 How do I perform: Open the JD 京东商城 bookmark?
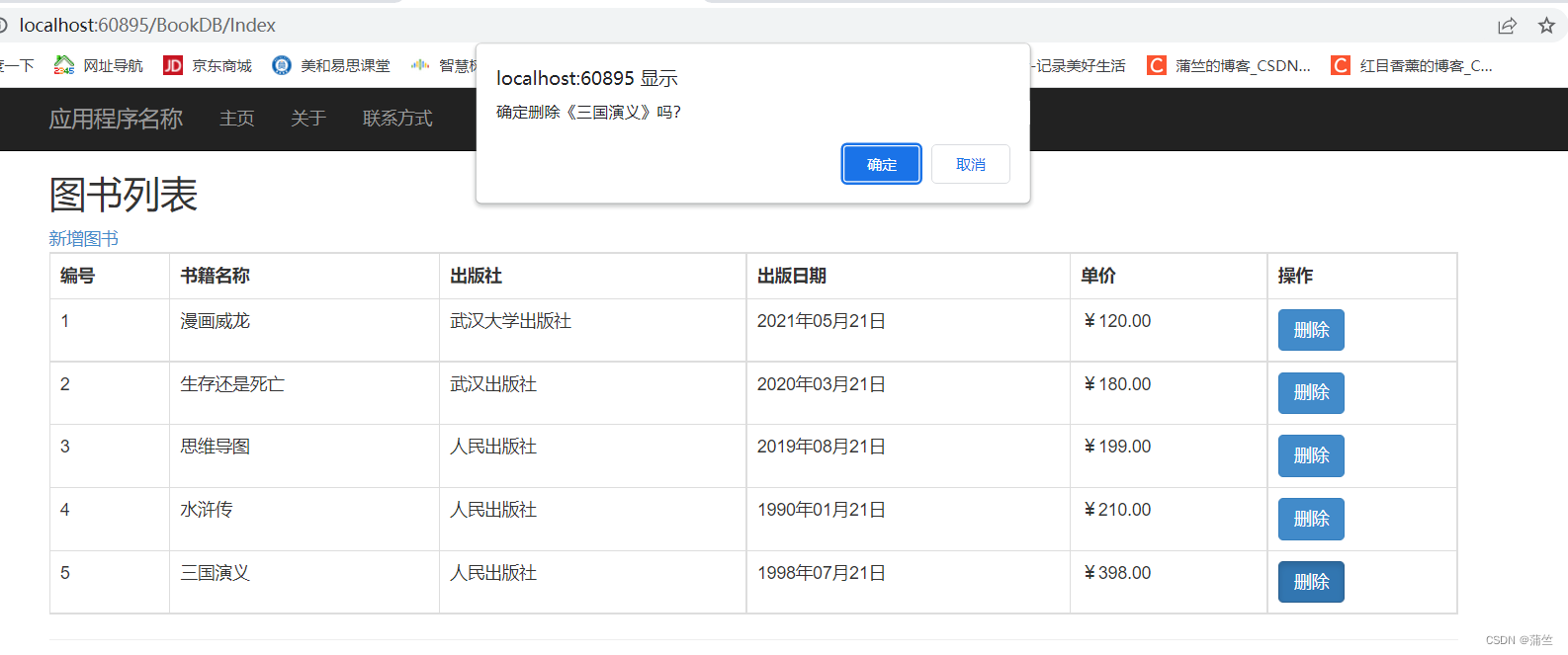click(208, 65)
